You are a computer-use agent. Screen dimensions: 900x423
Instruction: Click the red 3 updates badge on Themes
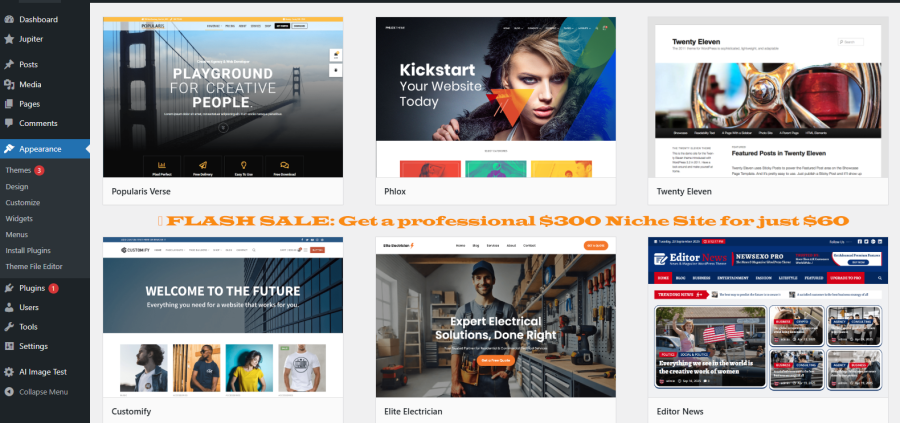point(39,170)
